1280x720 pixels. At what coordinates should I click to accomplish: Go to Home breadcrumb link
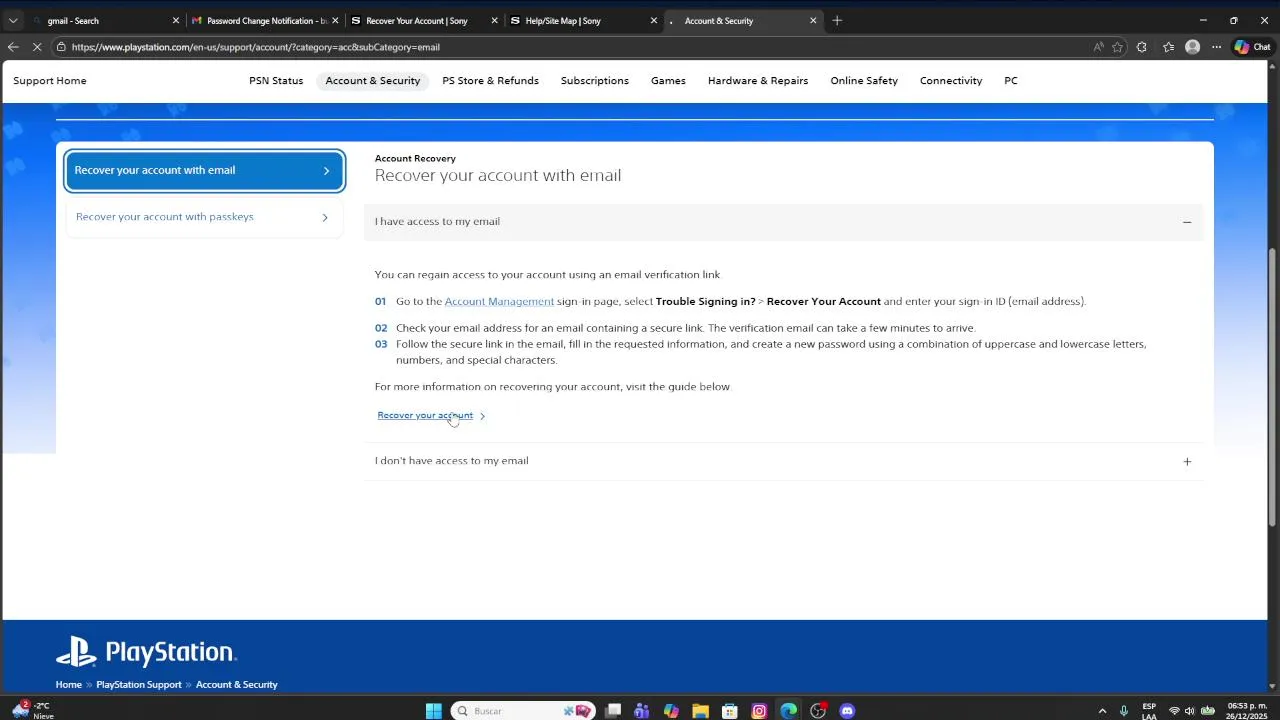click(69, 685)
